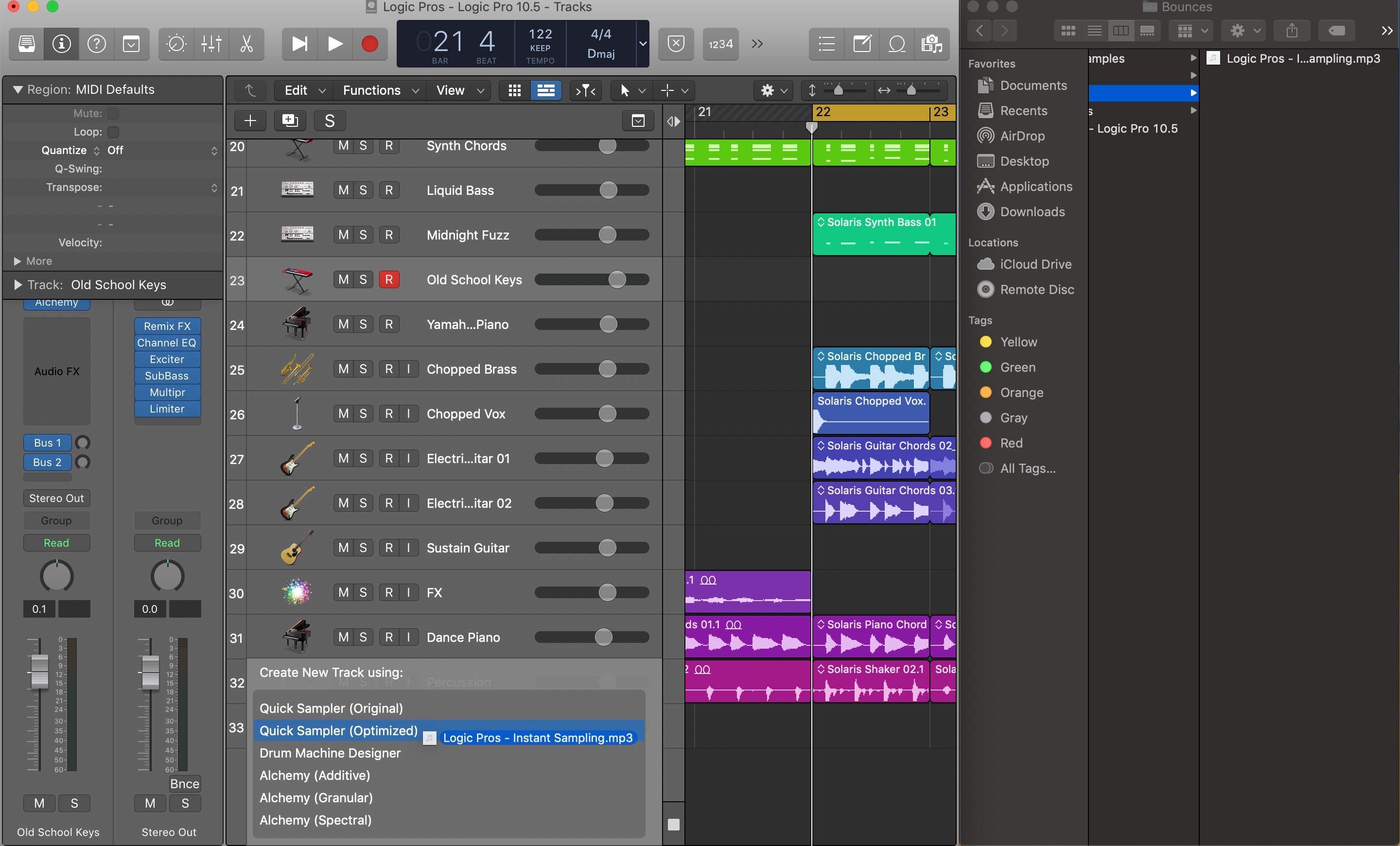Click the Stereo Out output button
The height and width of the screenshot is (846, 1400).
pos(56,498)
